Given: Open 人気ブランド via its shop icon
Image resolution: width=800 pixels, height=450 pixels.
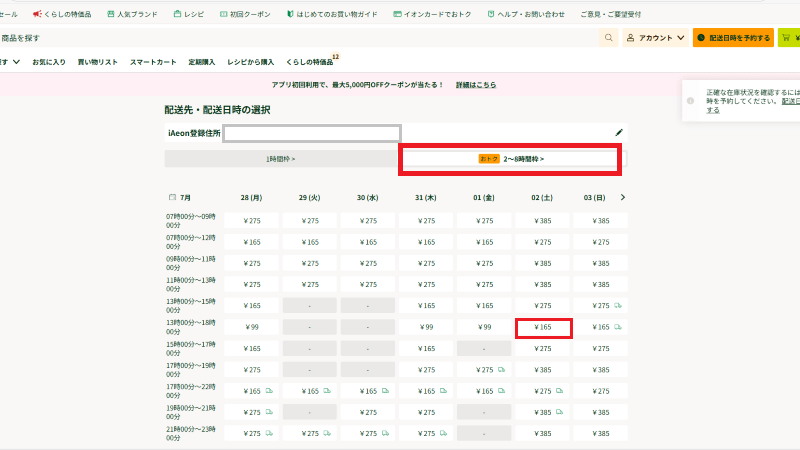Looking at the screenshot, I should pos(111,14).
